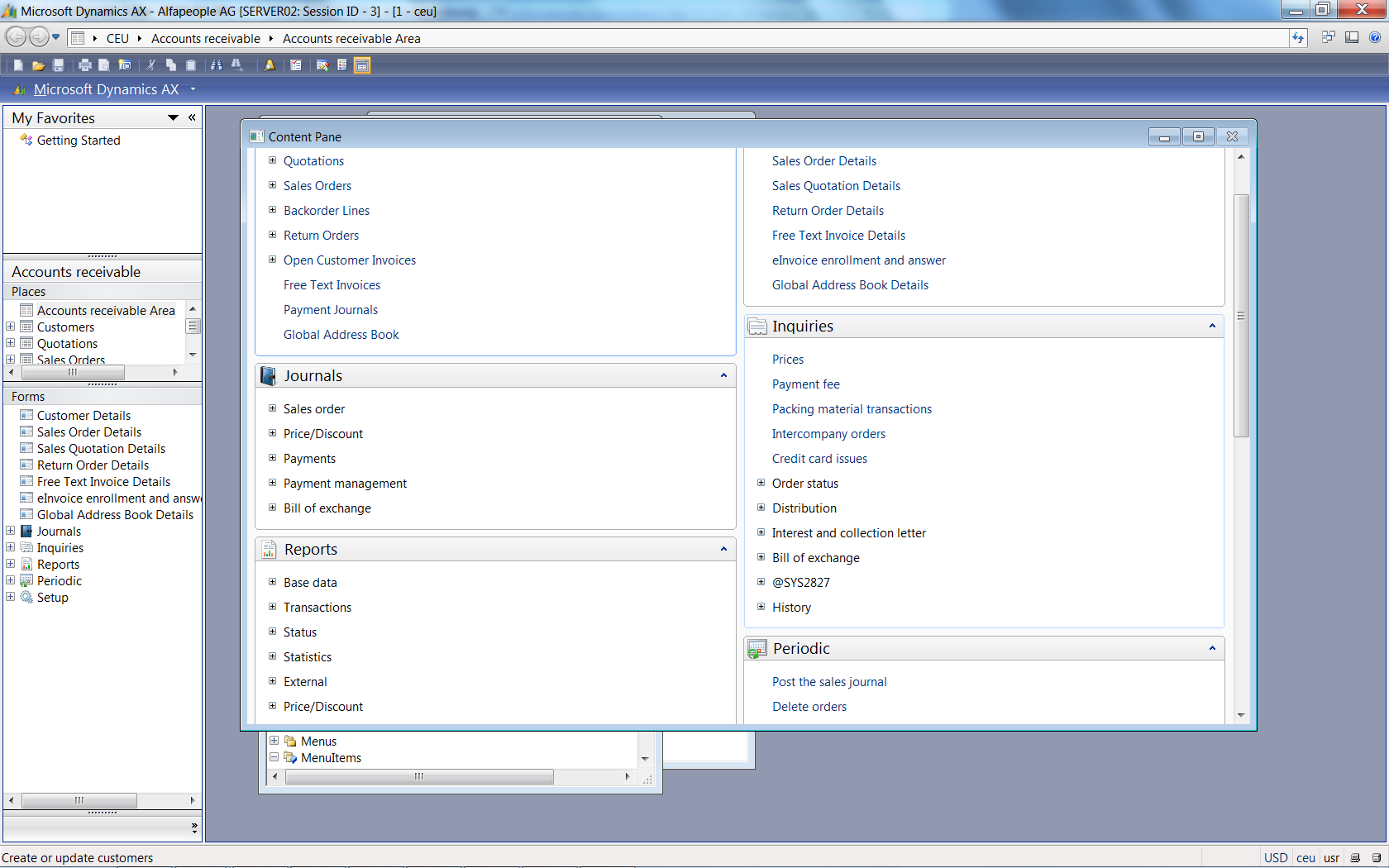Viewport: 1389px width, 868px height.
Task: Open Customer Details form in navigation pane
Action: pyautogui.click(x=84, y=416)
